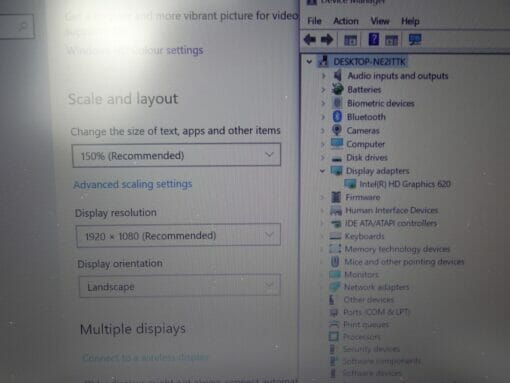Open the 150% (Recommended) scale dropdown

tap(176, 155)
